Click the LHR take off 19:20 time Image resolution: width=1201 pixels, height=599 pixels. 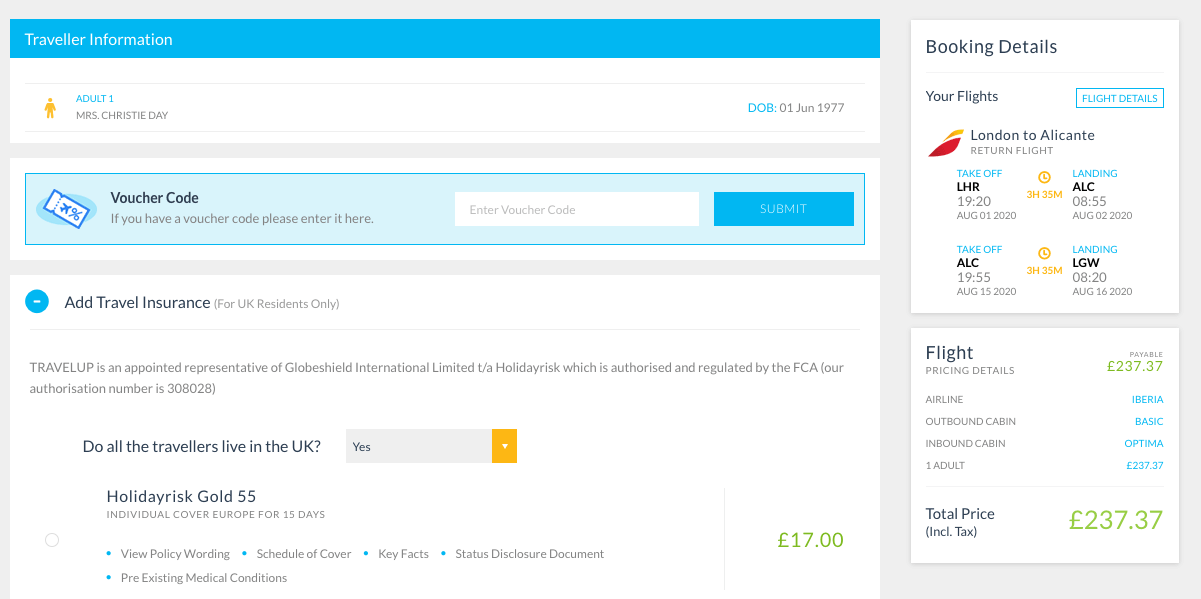coord(974,201)
